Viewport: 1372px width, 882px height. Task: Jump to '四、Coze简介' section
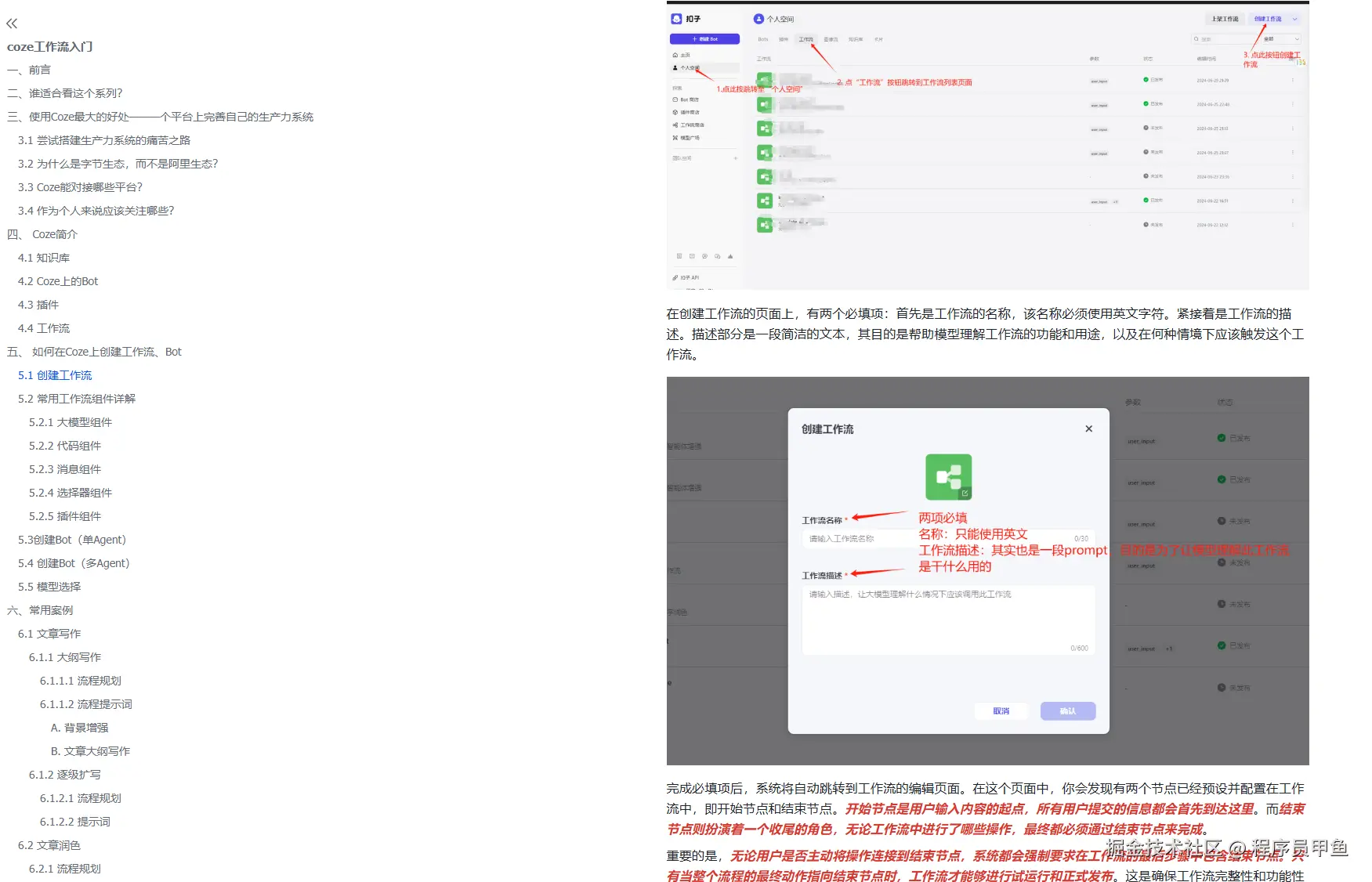[x=42, y=234]
